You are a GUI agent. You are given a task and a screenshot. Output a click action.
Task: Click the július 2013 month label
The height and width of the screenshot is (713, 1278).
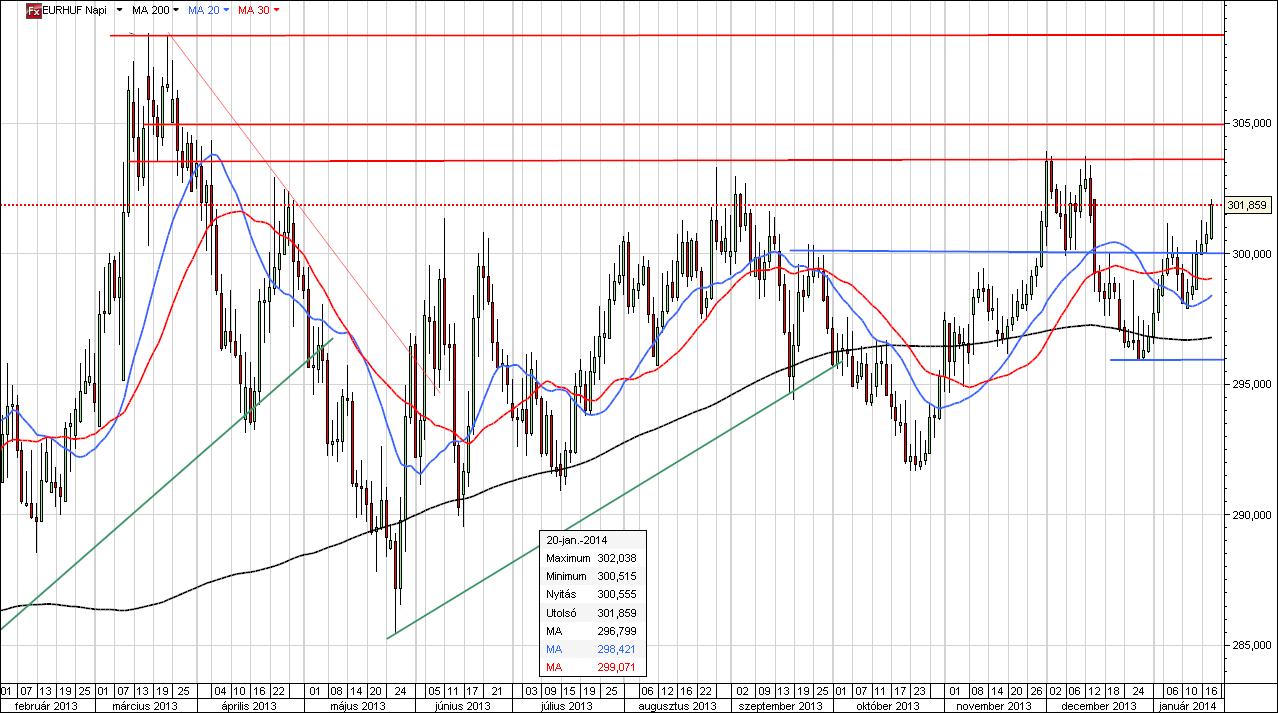568,705
